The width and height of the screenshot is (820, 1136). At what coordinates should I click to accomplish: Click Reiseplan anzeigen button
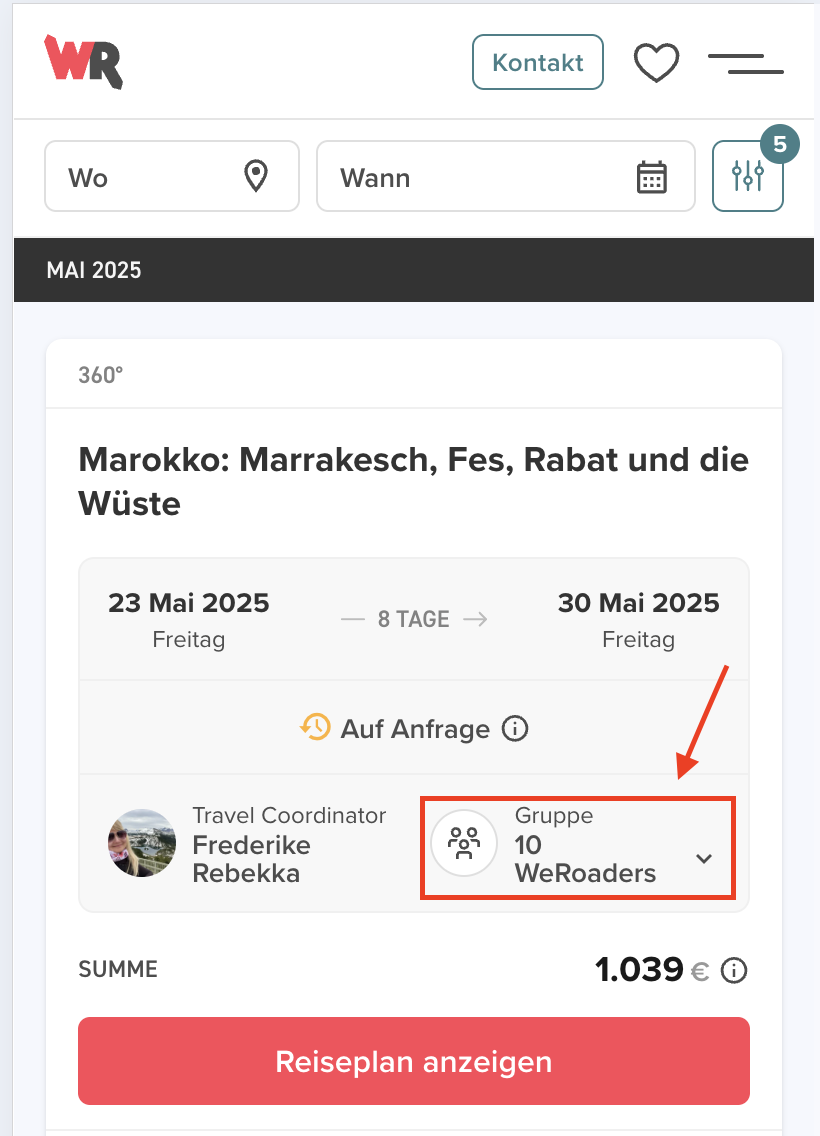click(414, 1061)
